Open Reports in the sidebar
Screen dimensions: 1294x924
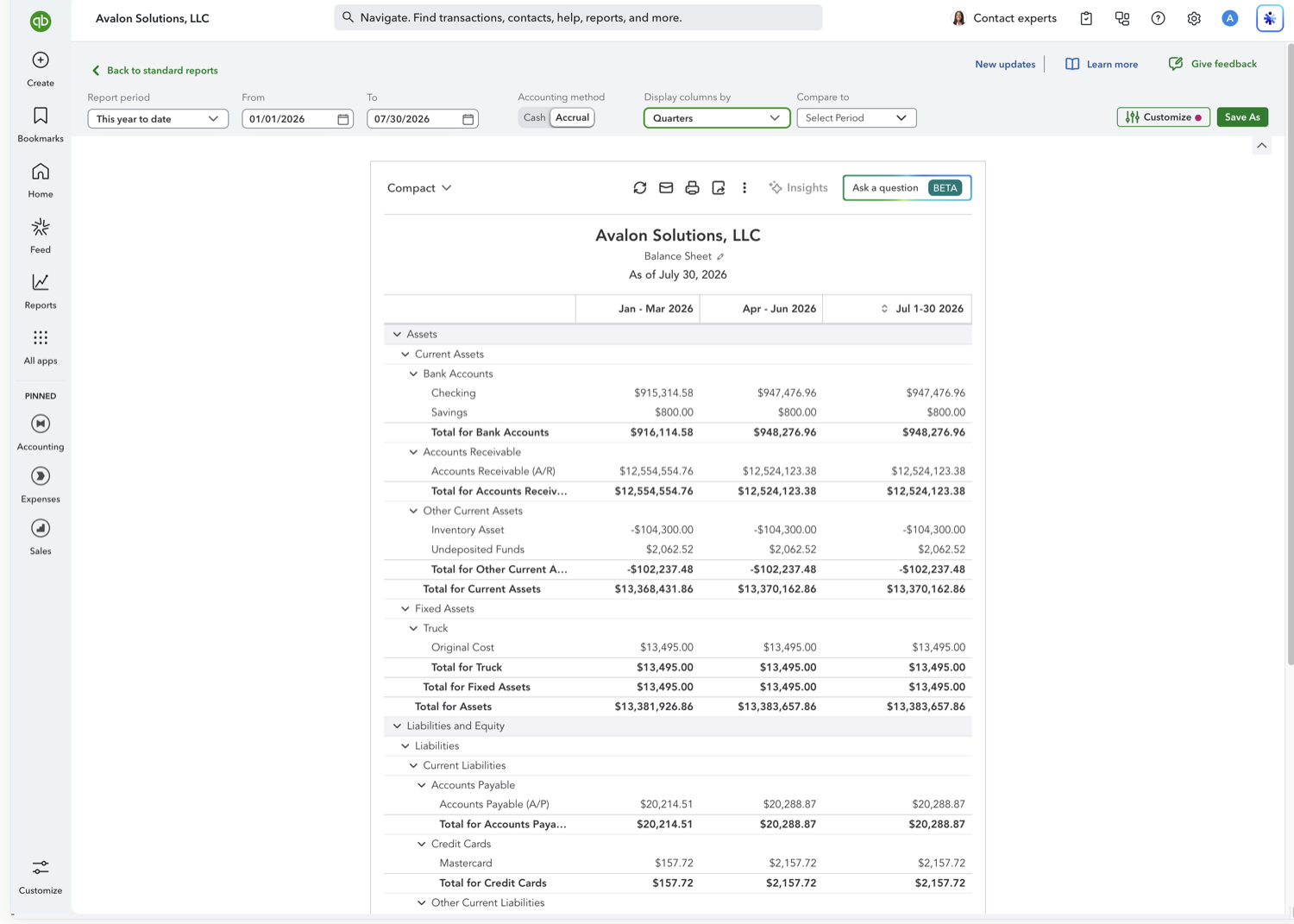pos(41,292)
